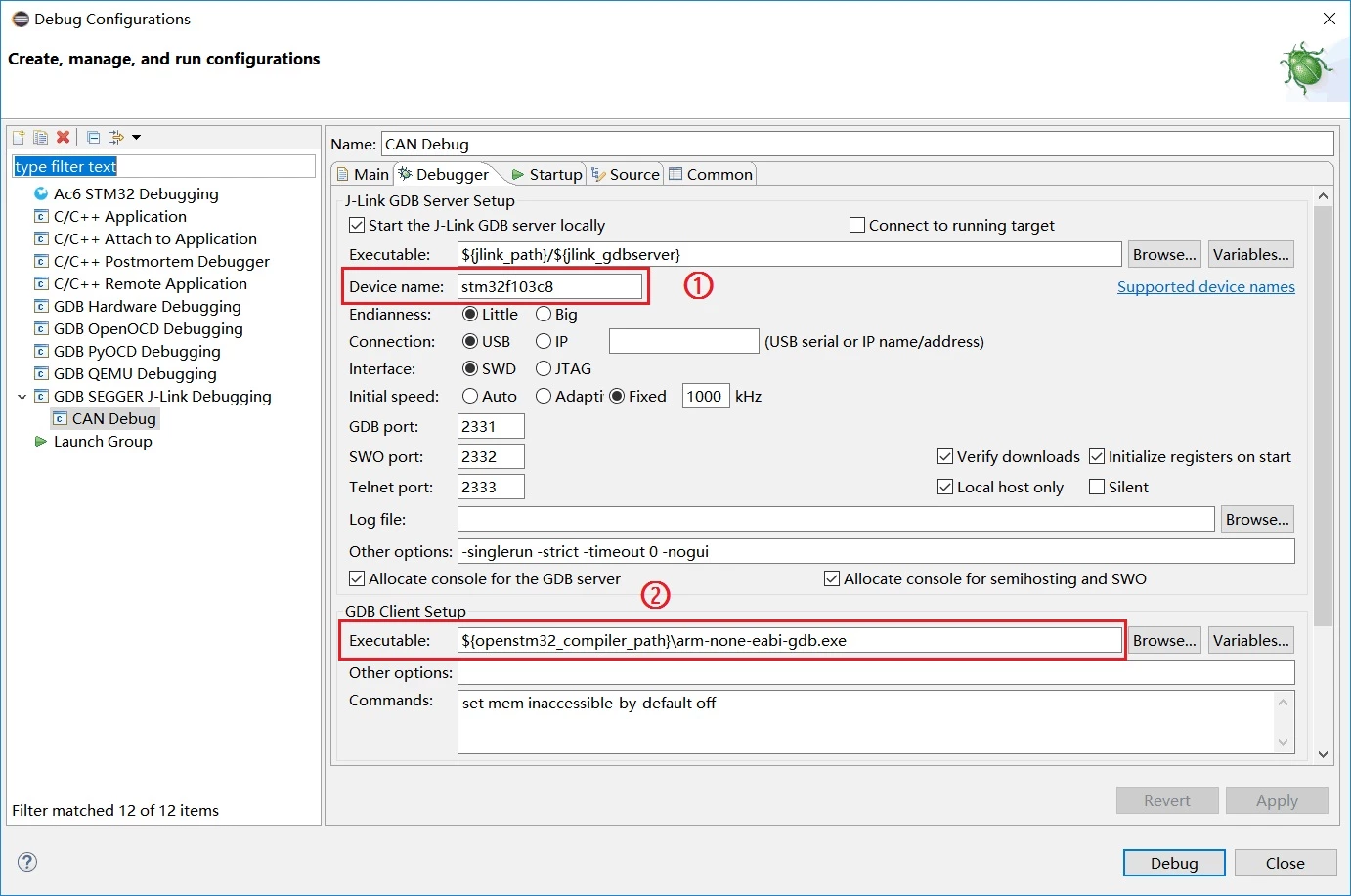Switch to the Common tab
This screenshot has width=1351, height=896.
(x=711, y=174)
